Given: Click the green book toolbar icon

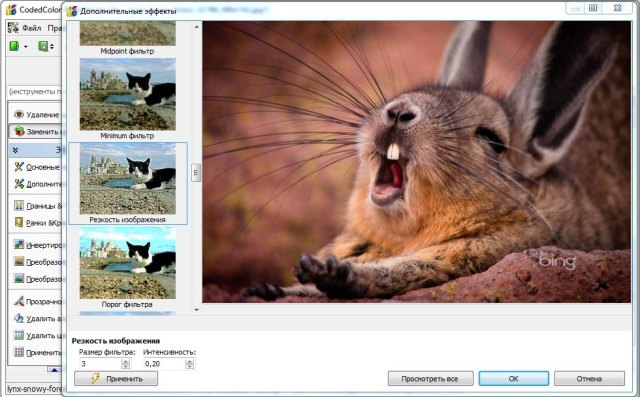Looking at the screenshot, I should (14, 46).
